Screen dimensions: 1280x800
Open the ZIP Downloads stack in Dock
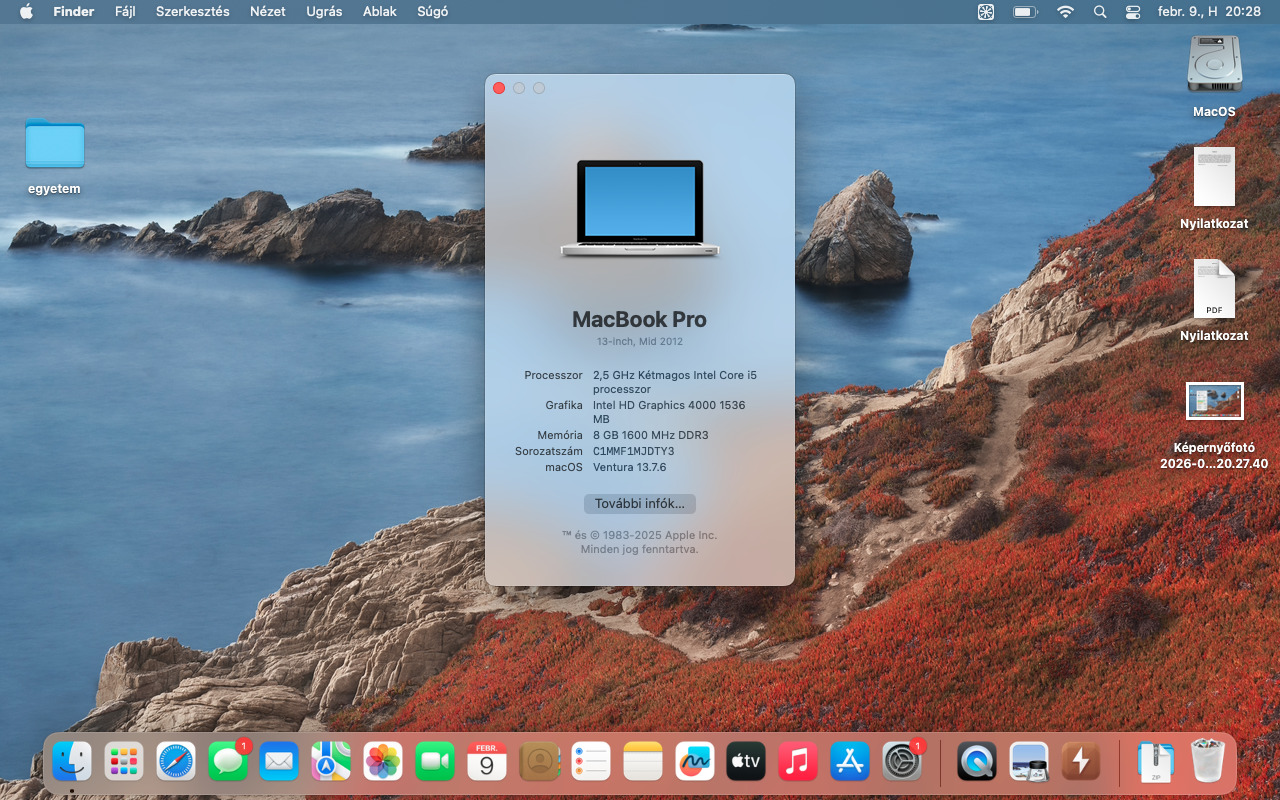(x=1156, y=762)
